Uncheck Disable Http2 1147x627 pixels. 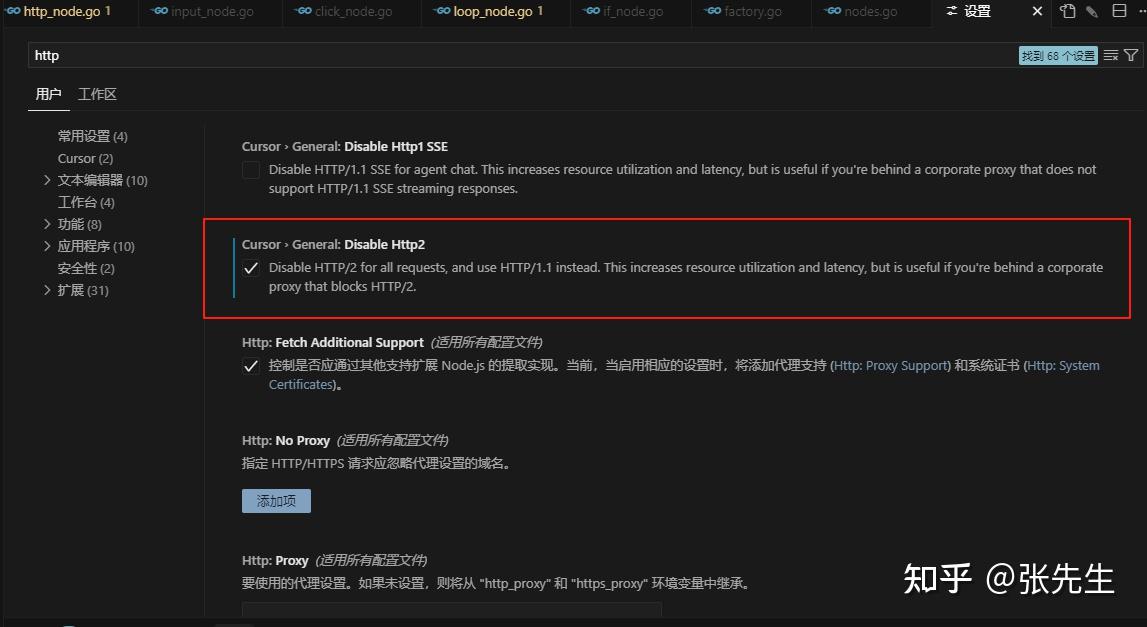(x=251, y=267)
